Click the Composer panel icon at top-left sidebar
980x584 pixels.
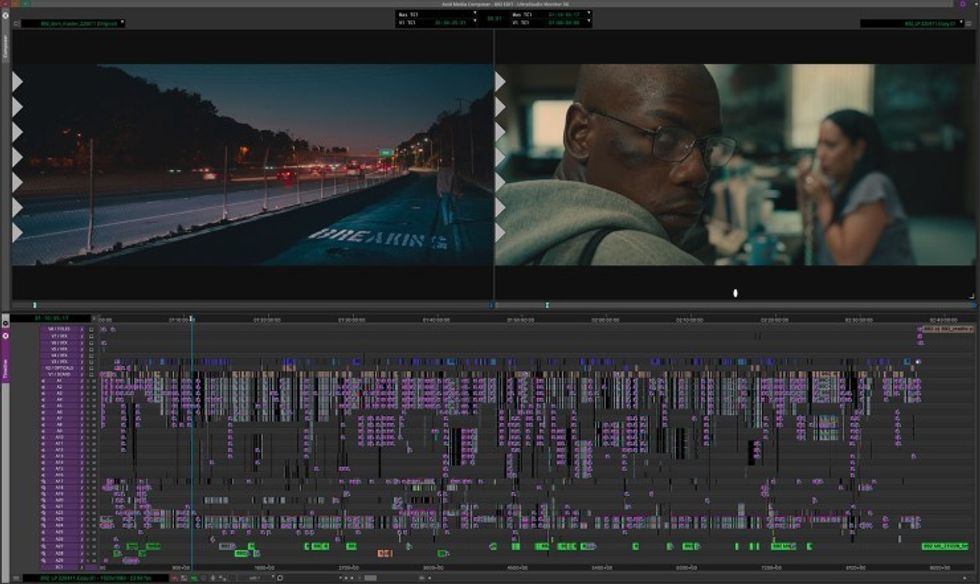click(6, 15)
